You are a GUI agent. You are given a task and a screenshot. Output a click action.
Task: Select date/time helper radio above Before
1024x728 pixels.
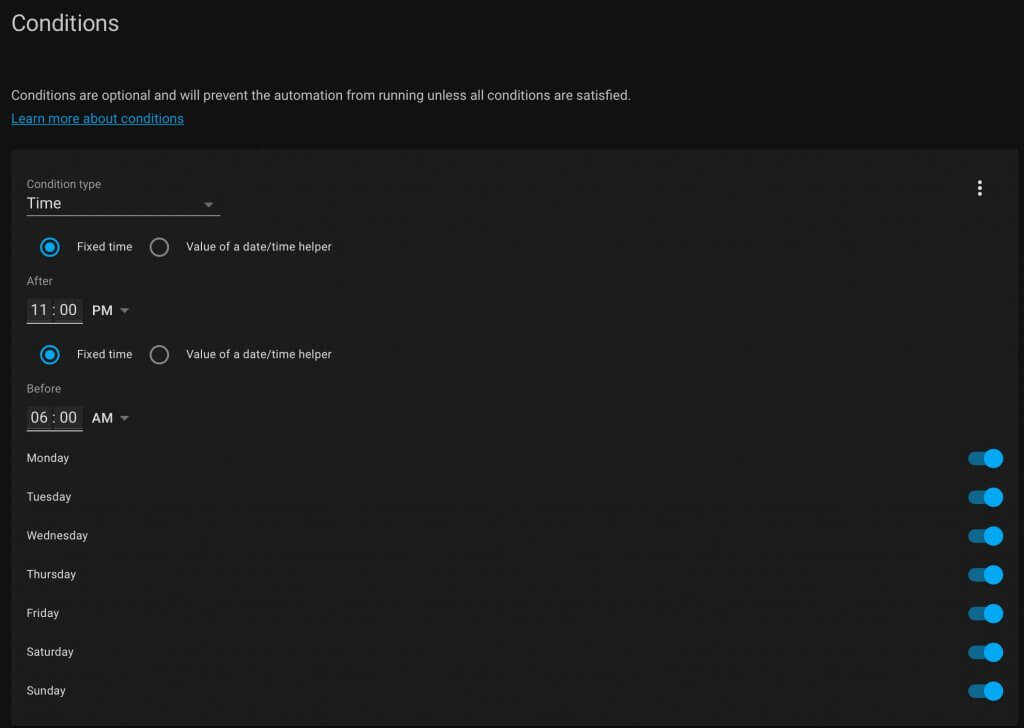point(159,355)
